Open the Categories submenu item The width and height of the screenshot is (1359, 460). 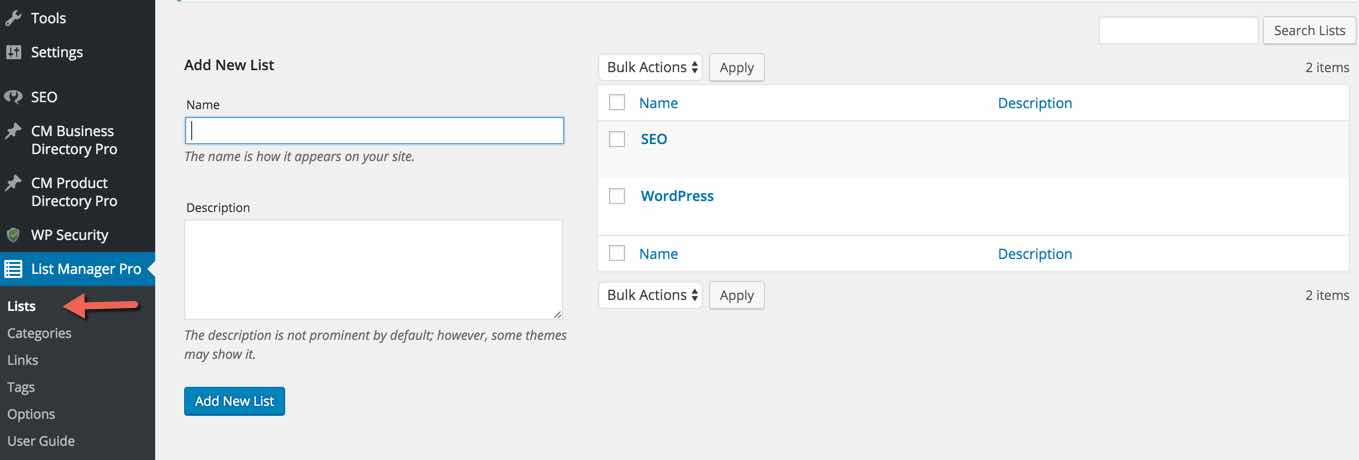pyautogui.click(x=39, y=333)
